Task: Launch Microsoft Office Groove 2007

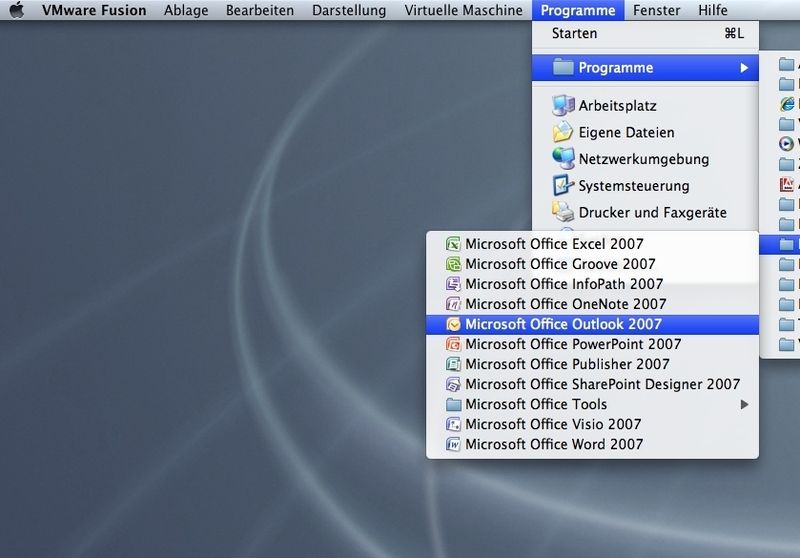Action: point(592,264)
